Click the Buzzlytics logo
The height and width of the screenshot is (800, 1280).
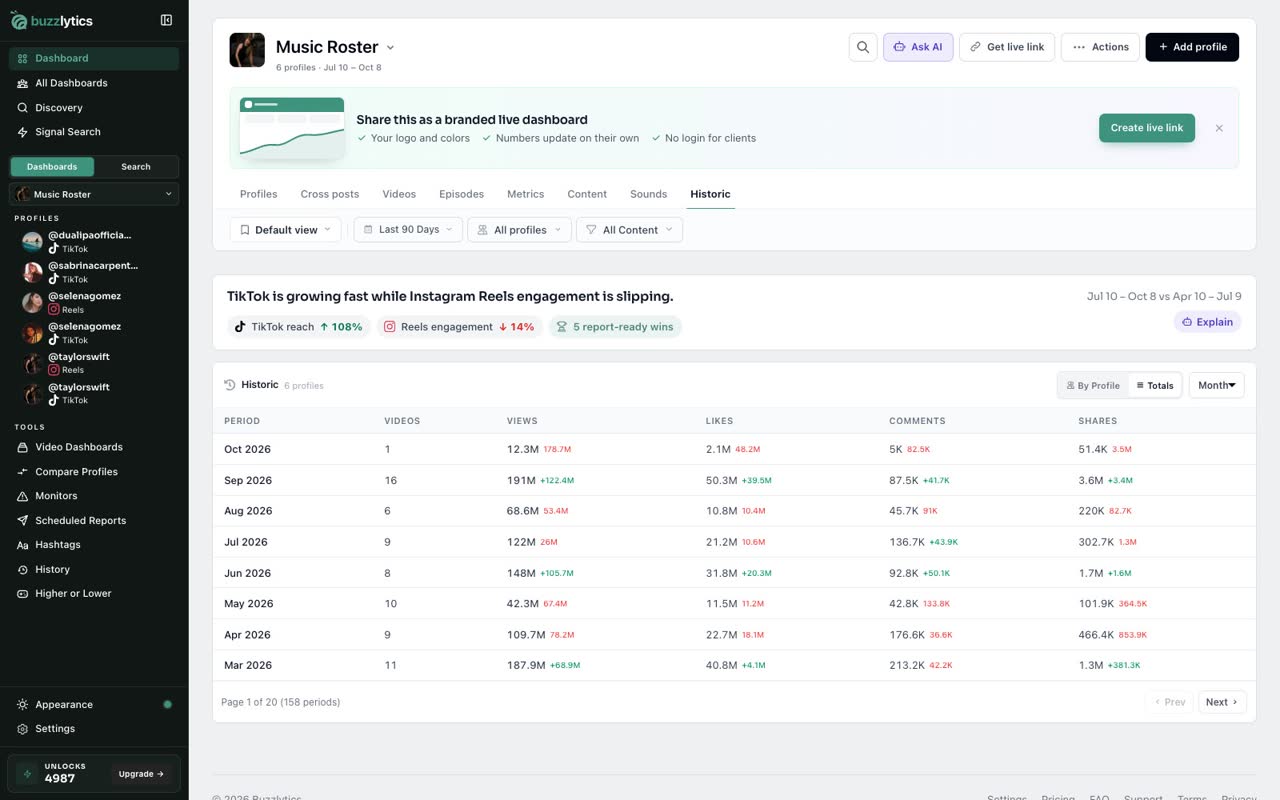click(x=52, y=20)
